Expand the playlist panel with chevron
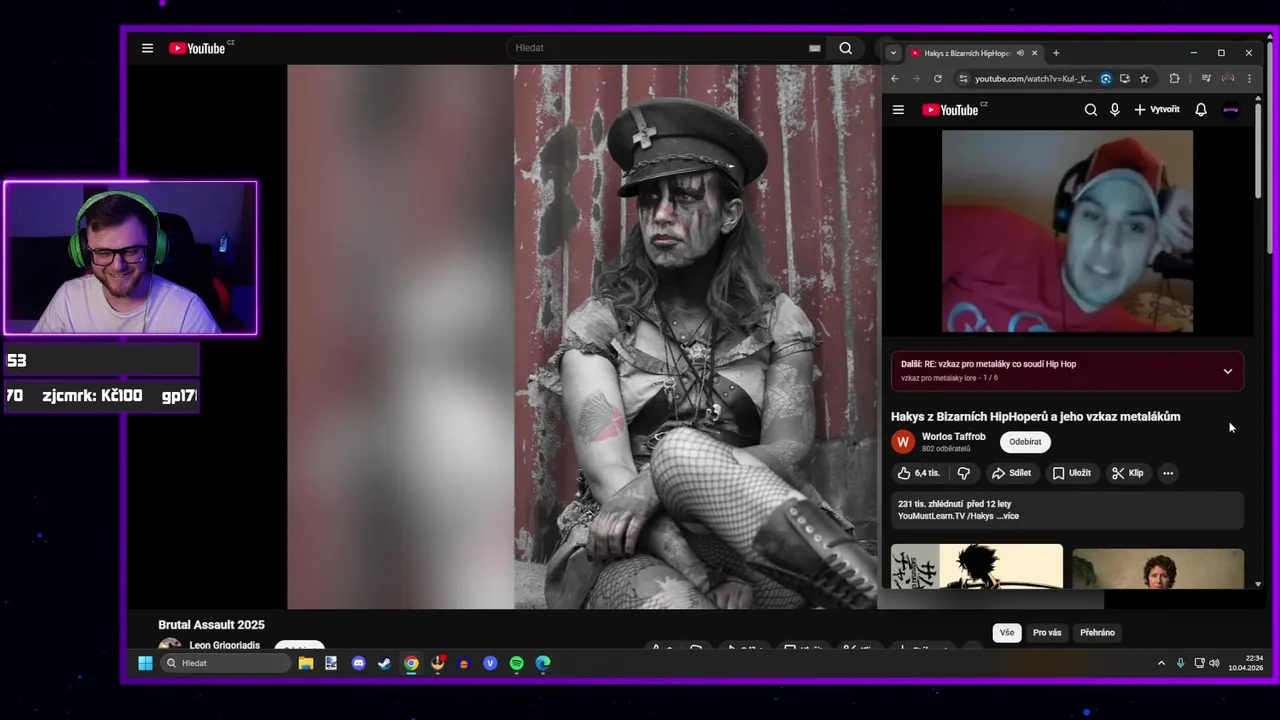Screen dimensions: 1280x720 [x=1228, y=371]
